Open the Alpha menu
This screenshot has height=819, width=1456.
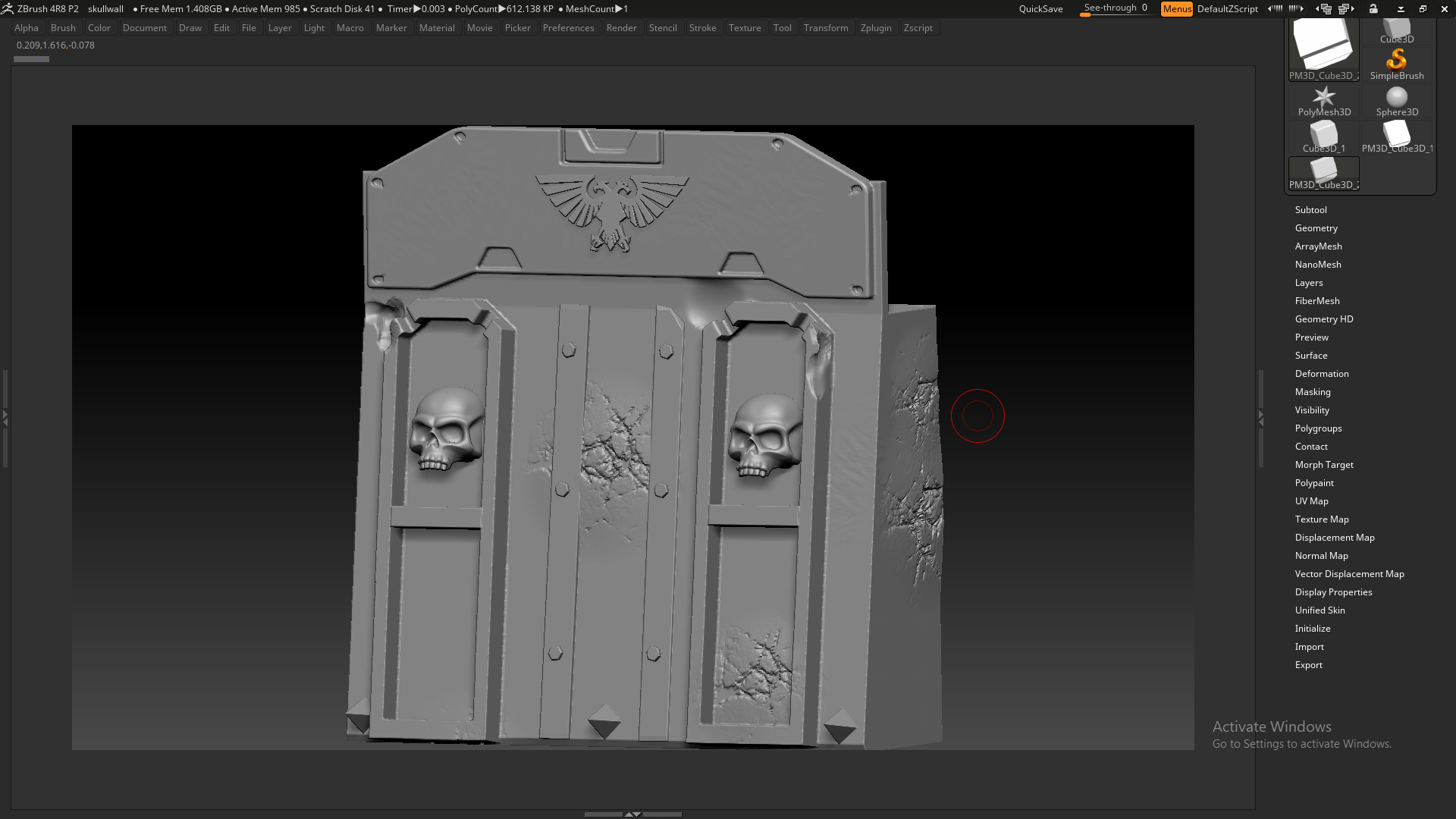point(27,28)
